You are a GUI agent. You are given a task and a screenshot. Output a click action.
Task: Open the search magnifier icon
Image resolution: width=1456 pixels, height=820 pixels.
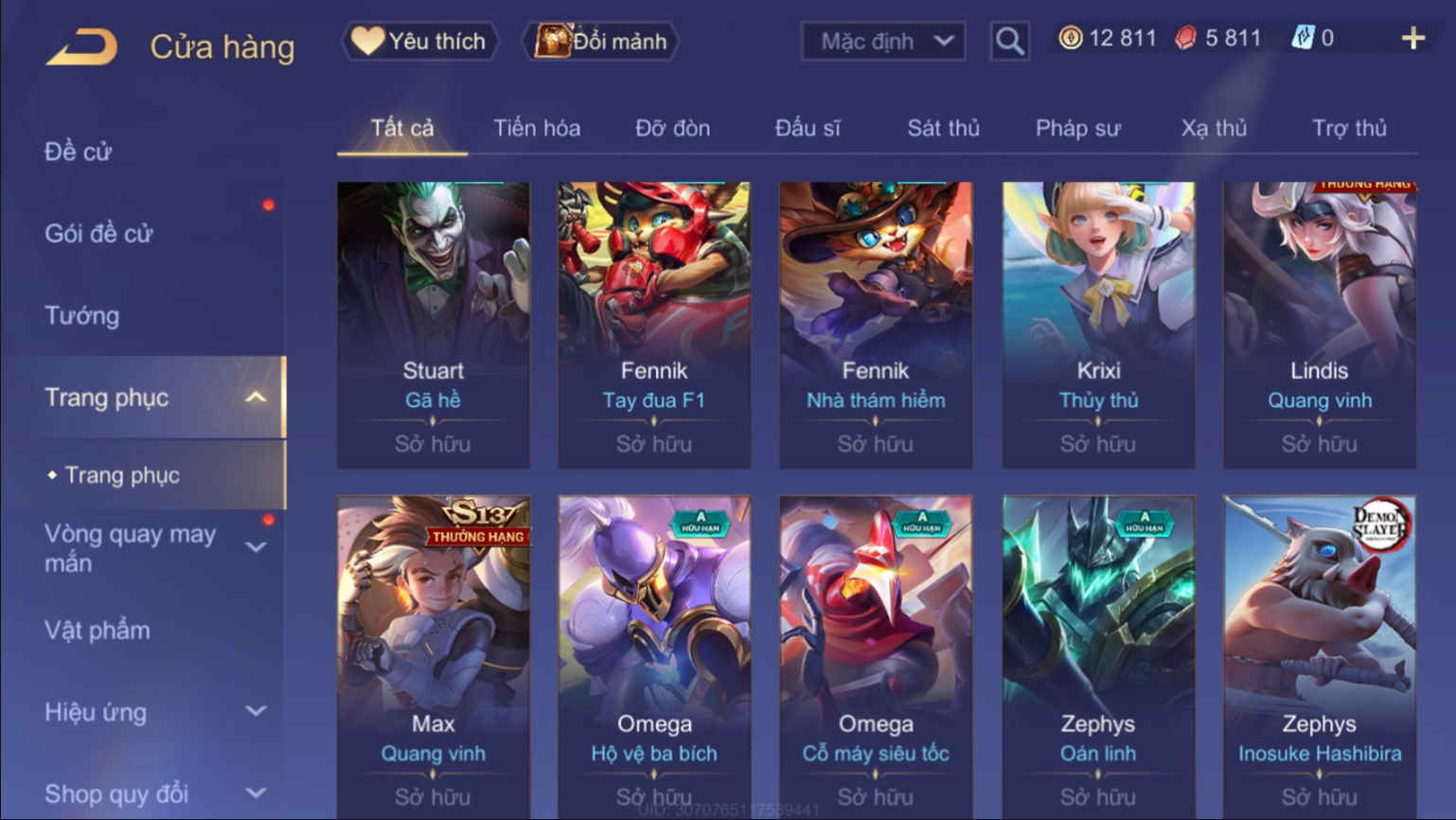1009,42
